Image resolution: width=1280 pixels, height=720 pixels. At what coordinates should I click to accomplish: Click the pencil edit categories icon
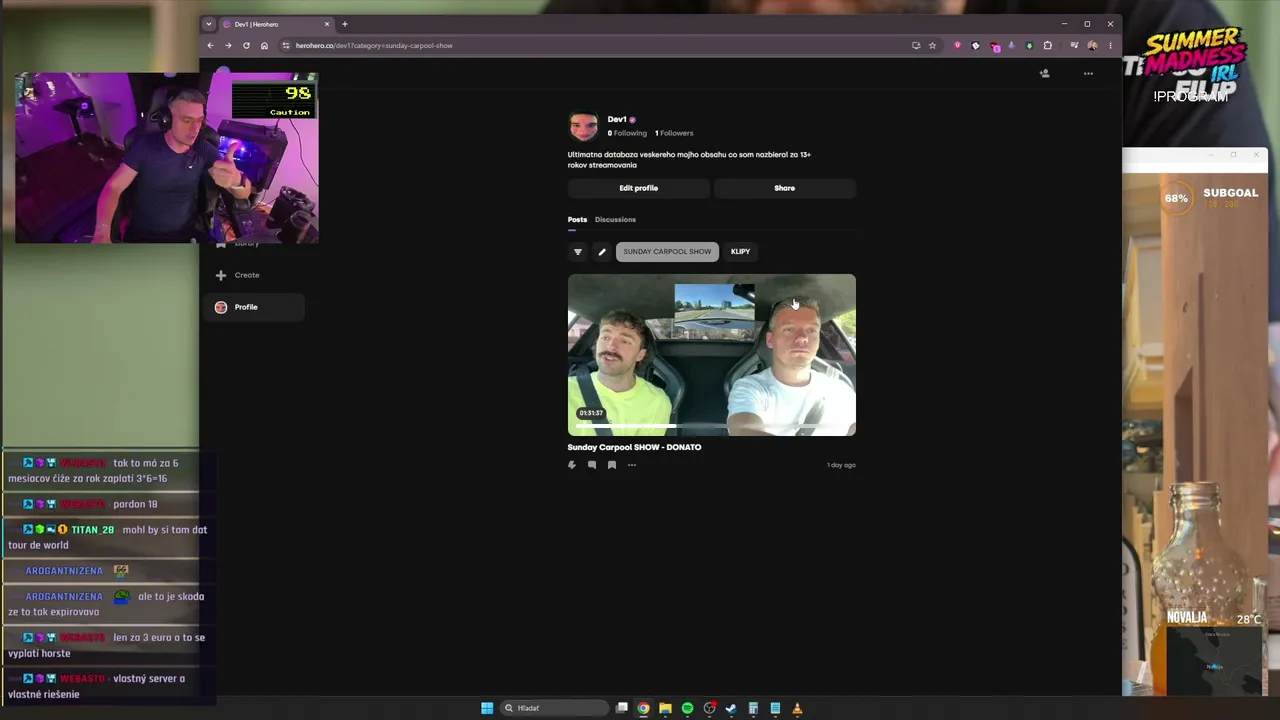pos(602,252)
